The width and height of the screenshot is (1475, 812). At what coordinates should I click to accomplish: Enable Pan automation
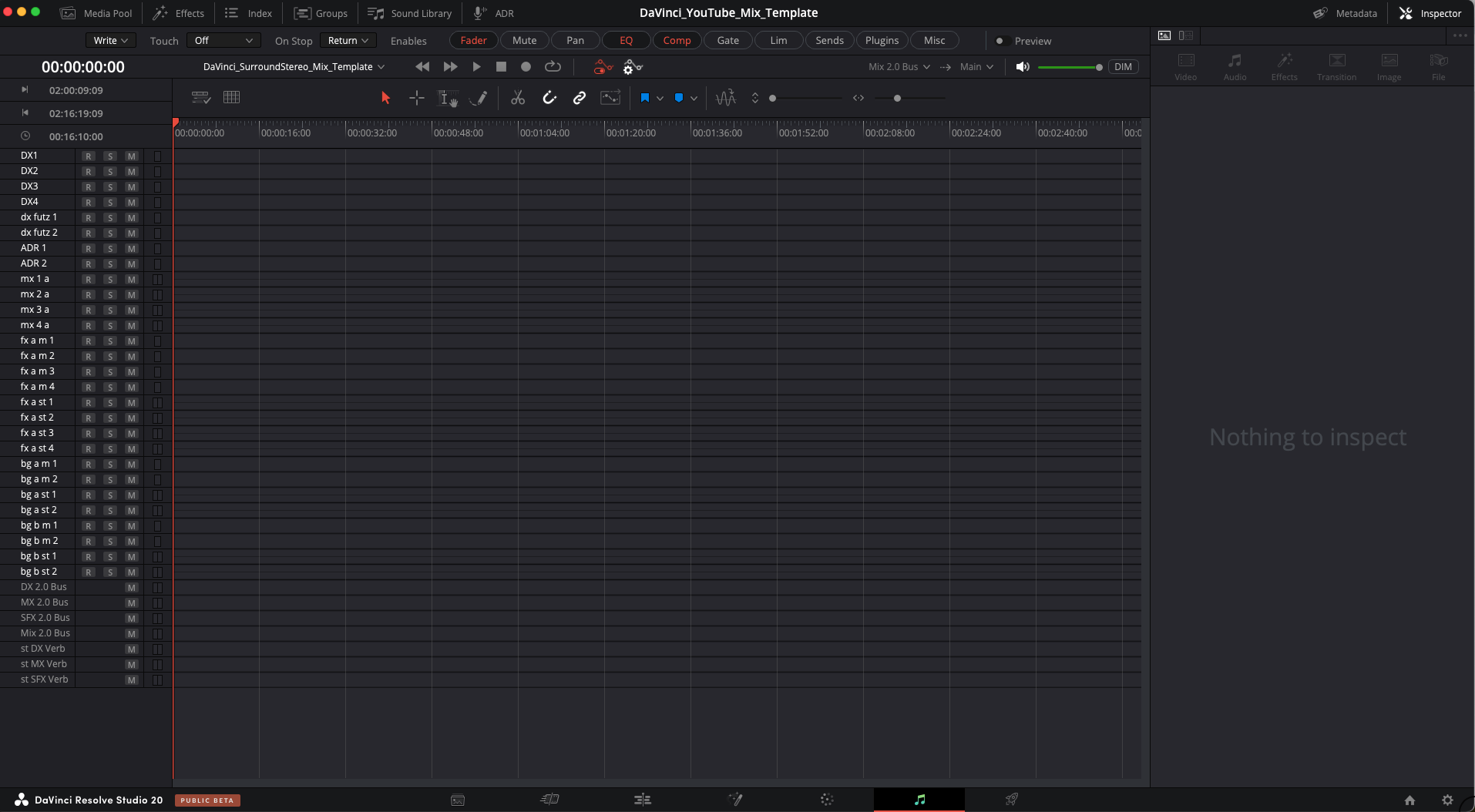click(x=575, y=41)
